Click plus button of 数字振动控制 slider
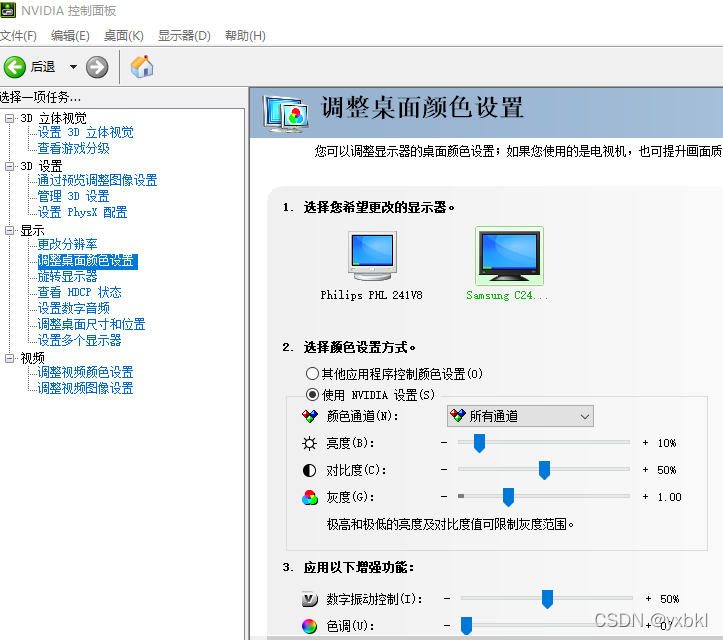Viewport: 723px width, 640px height. coord(648,599)
